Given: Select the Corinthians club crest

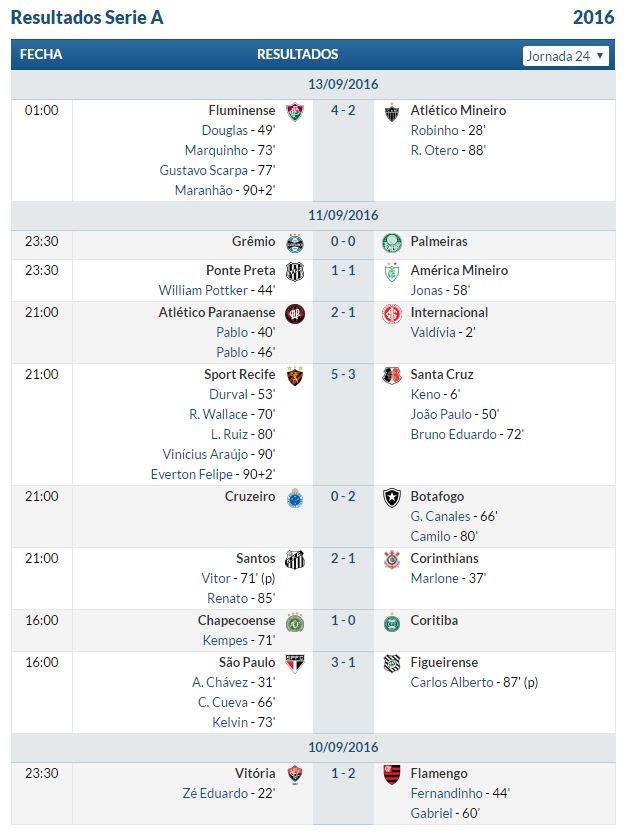Looking at the screenshot, I should click(392, 560).
